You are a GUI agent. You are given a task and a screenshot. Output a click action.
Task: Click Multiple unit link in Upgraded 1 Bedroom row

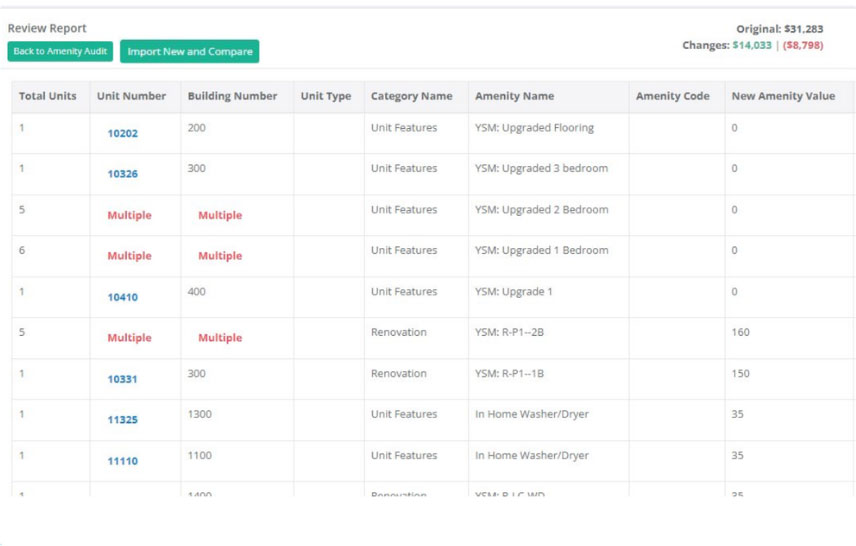click(x=129, y=256)
